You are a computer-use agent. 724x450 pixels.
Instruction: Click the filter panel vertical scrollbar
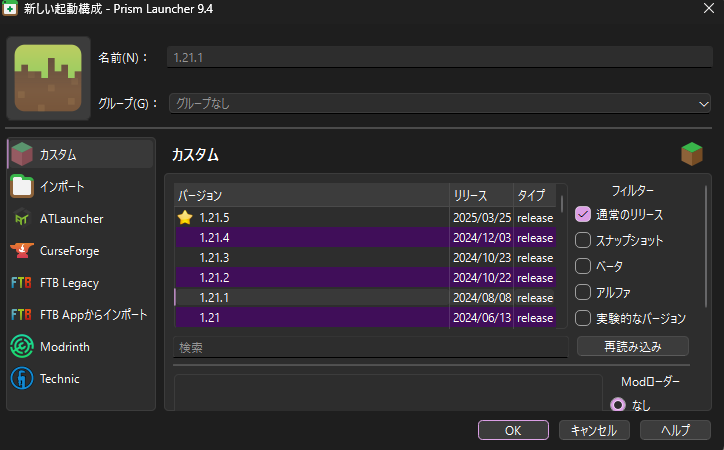[706, 246]
